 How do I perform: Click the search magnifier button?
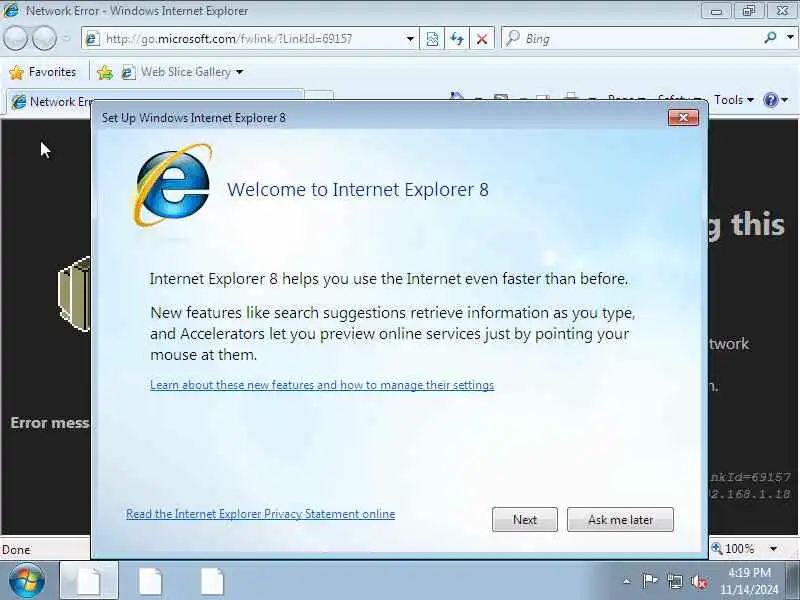[x=770, y=38]
